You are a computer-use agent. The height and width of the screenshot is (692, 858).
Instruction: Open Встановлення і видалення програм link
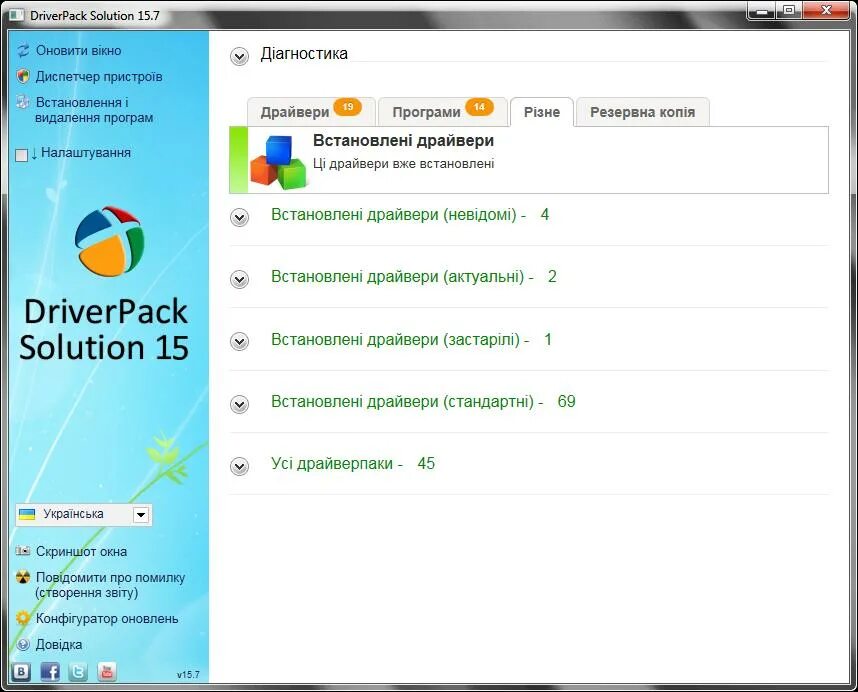tap(94, 110)
